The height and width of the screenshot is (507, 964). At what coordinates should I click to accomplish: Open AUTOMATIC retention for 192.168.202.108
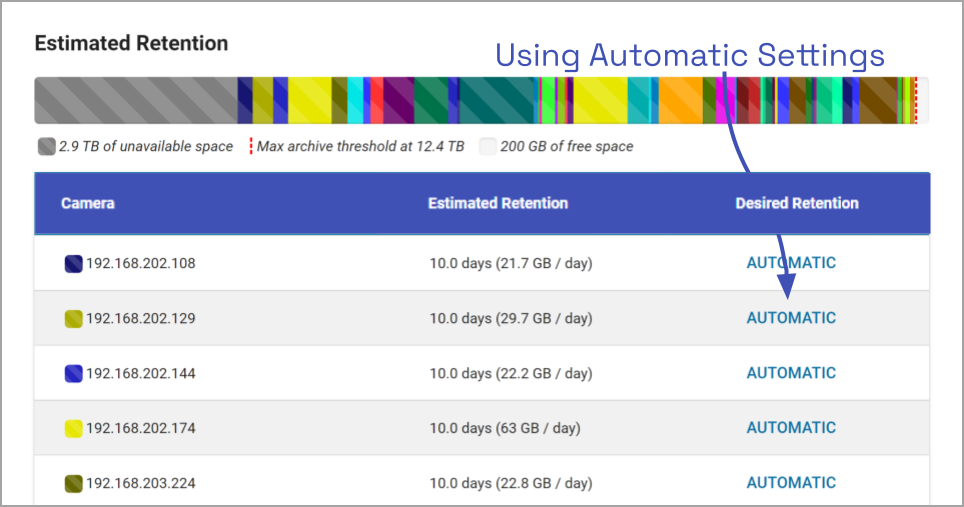coord(791,263)
